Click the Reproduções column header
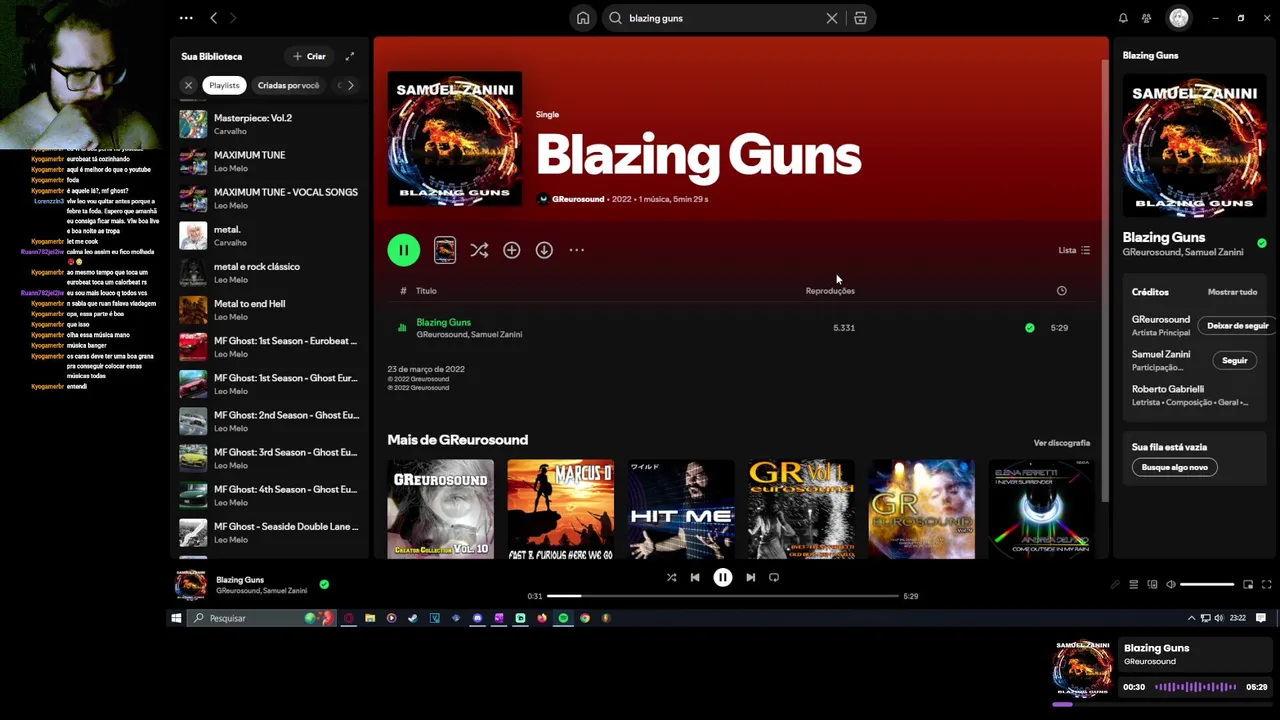This screenshot has width=1280, height=720. [830, 291]
